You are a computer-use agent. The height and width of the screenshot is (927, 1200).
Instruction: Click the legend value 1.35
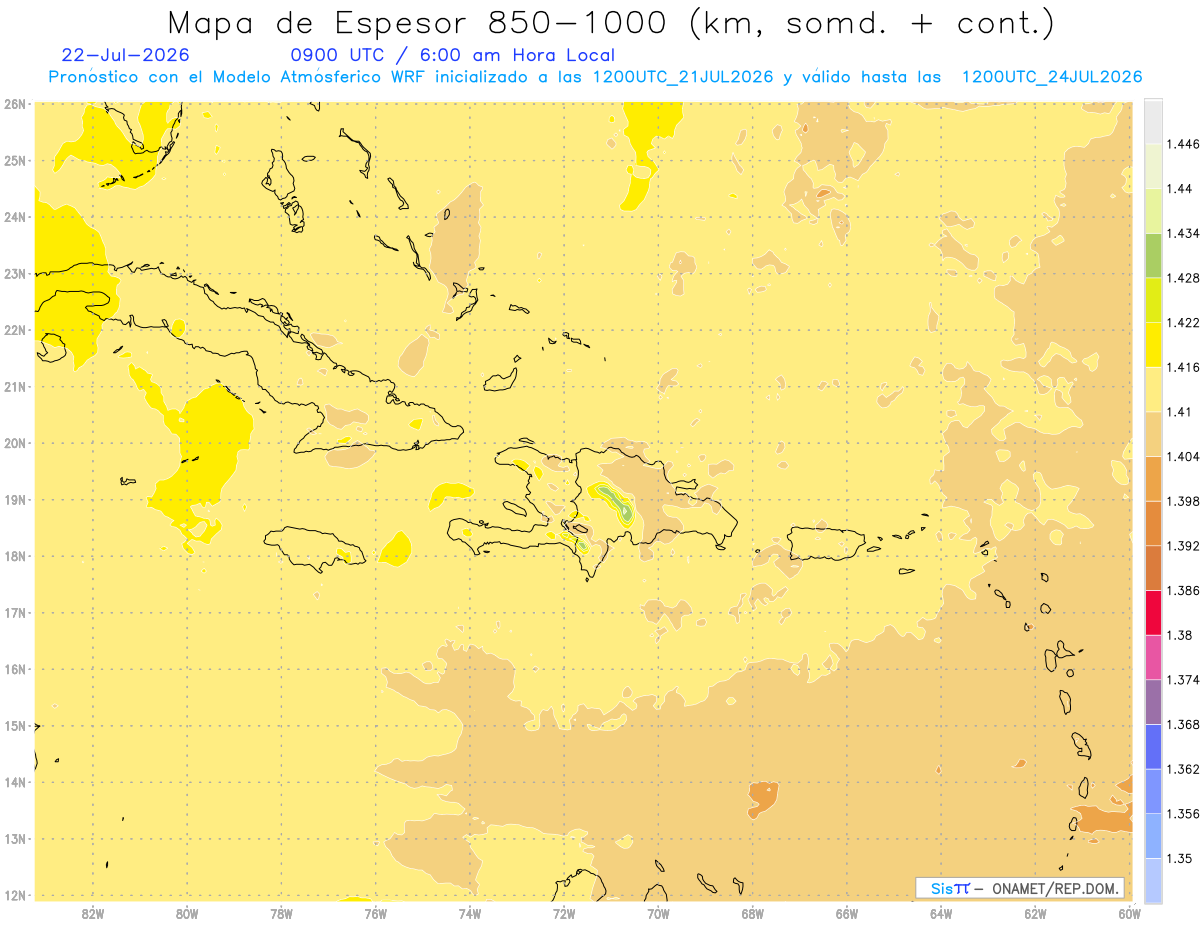1178,858
